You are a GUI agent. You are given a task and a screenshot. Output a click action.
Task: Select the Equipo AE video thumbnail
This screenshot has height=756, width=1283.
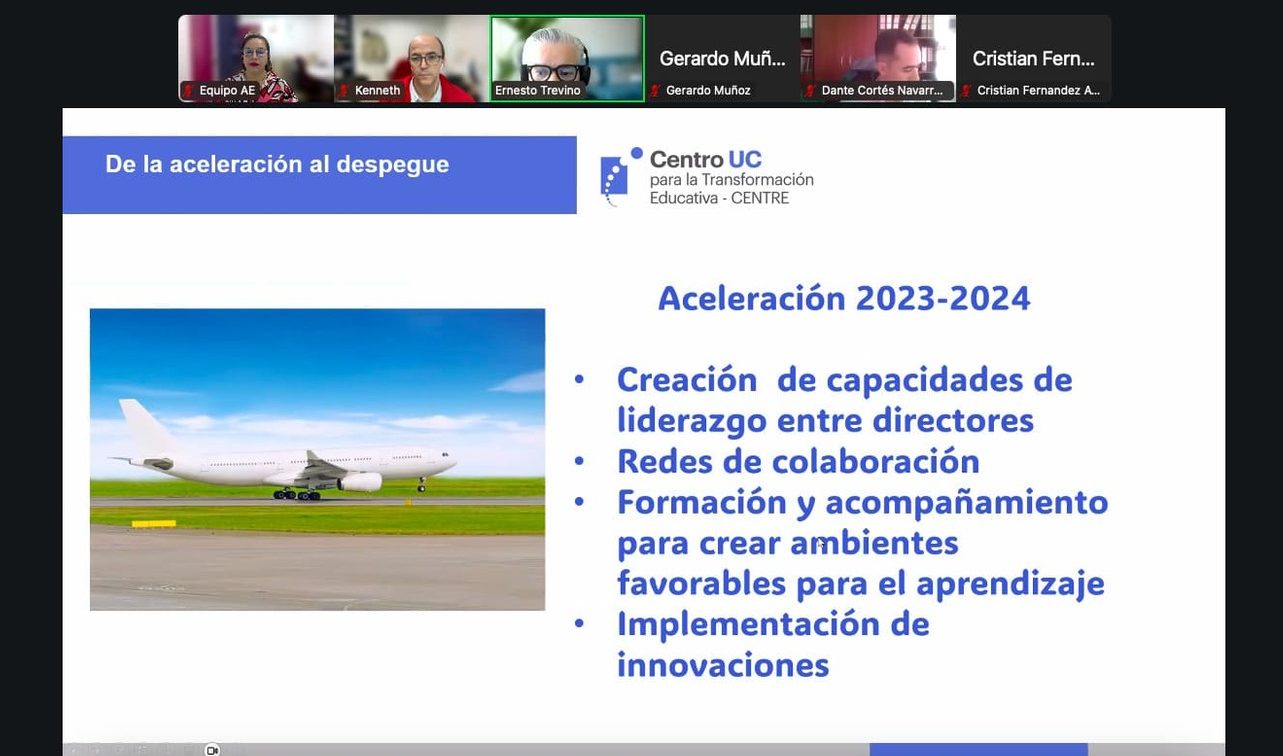tap(256, 58)
